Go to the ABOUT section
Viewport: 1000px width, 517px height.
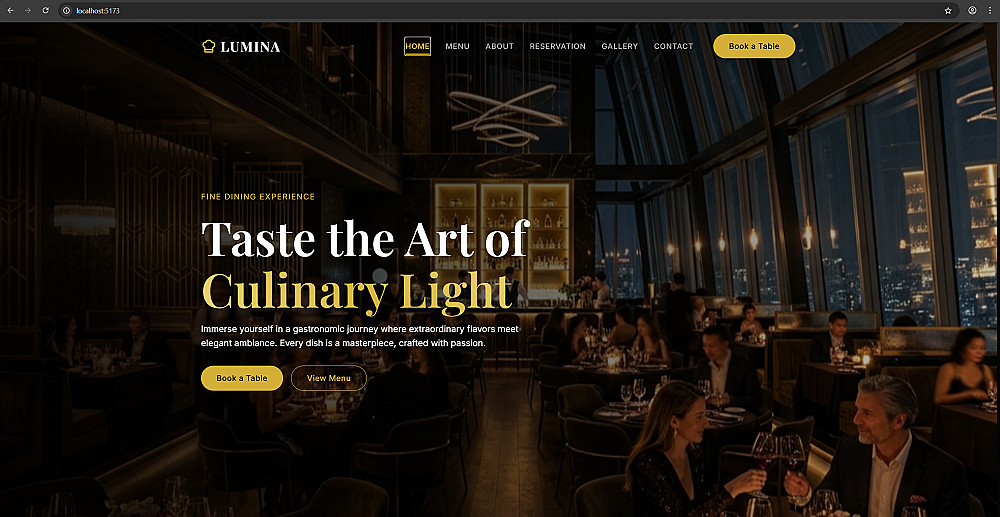click(499, 46)
